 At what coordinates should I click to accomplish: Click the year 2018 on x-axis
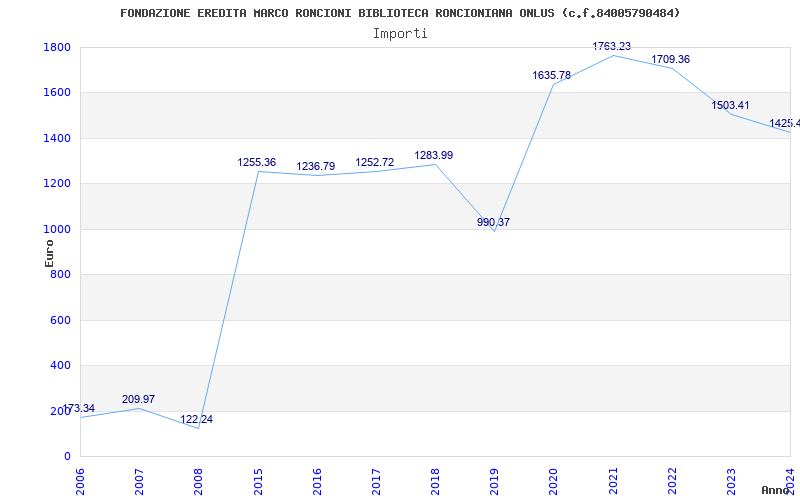point(435,481)
